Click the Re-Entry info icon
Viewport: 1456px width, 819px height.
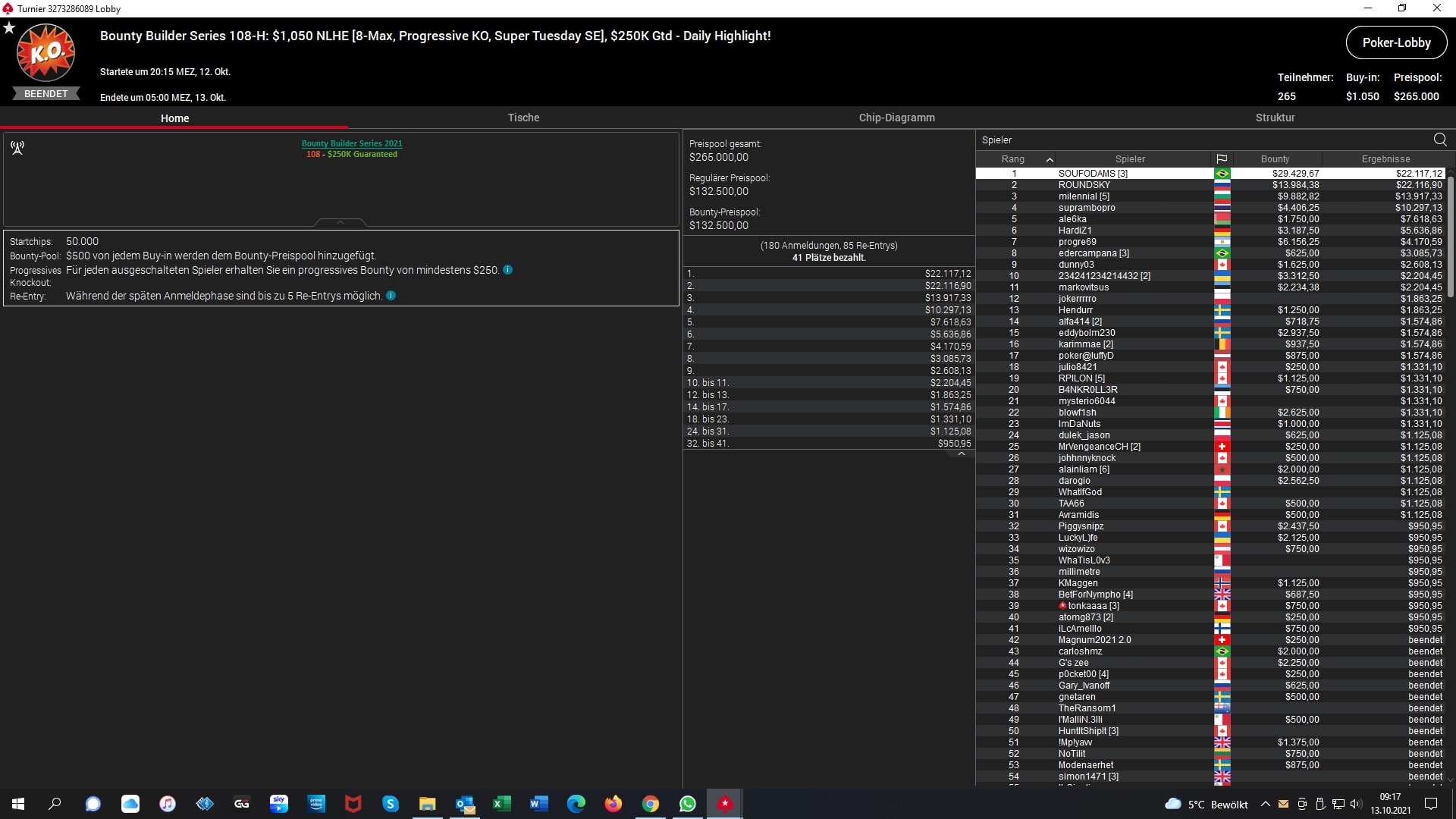point(391,296)
